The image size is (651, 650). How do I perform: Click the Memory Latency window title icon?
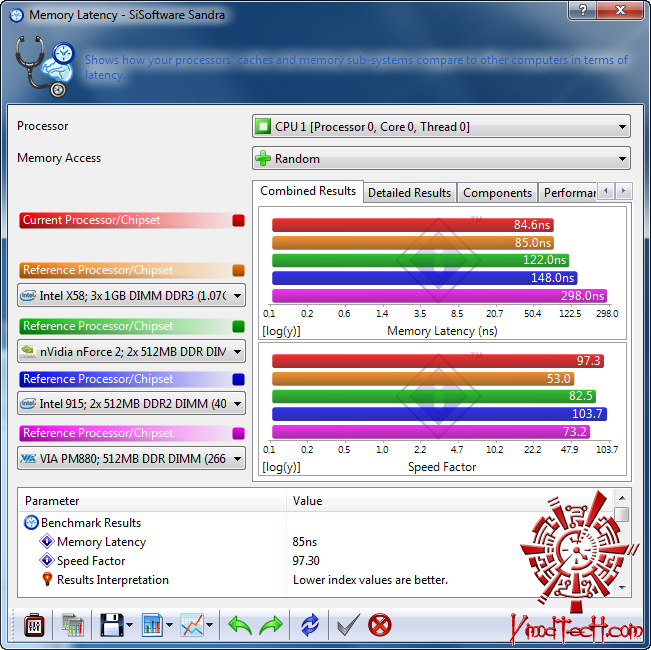tap(17, 15)
